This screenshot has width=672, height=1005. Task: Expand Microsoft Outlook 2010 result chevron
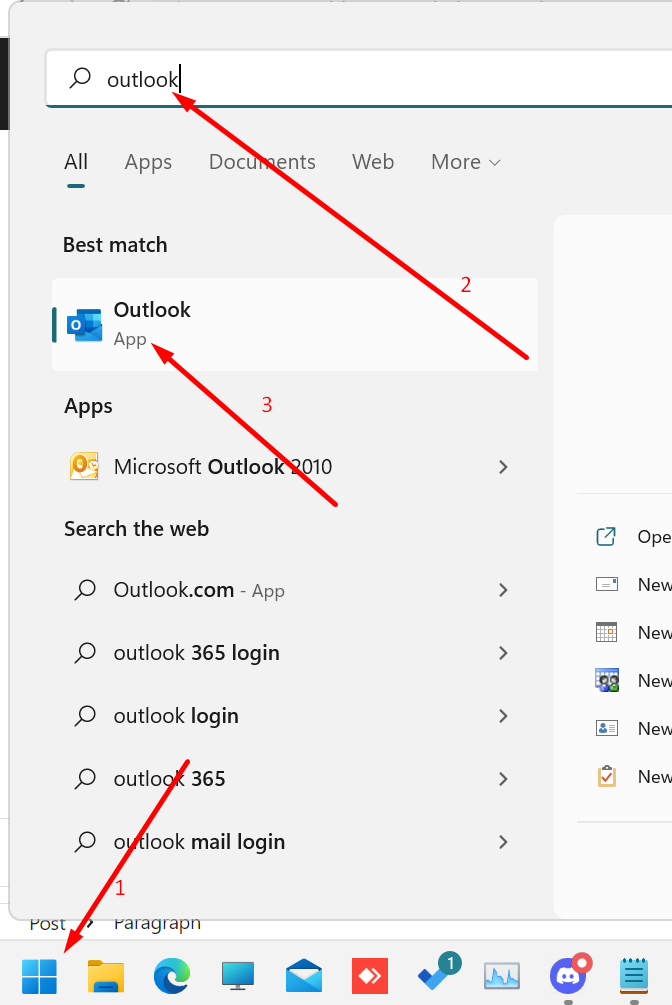pyautogui.click(x=503, y=467)
